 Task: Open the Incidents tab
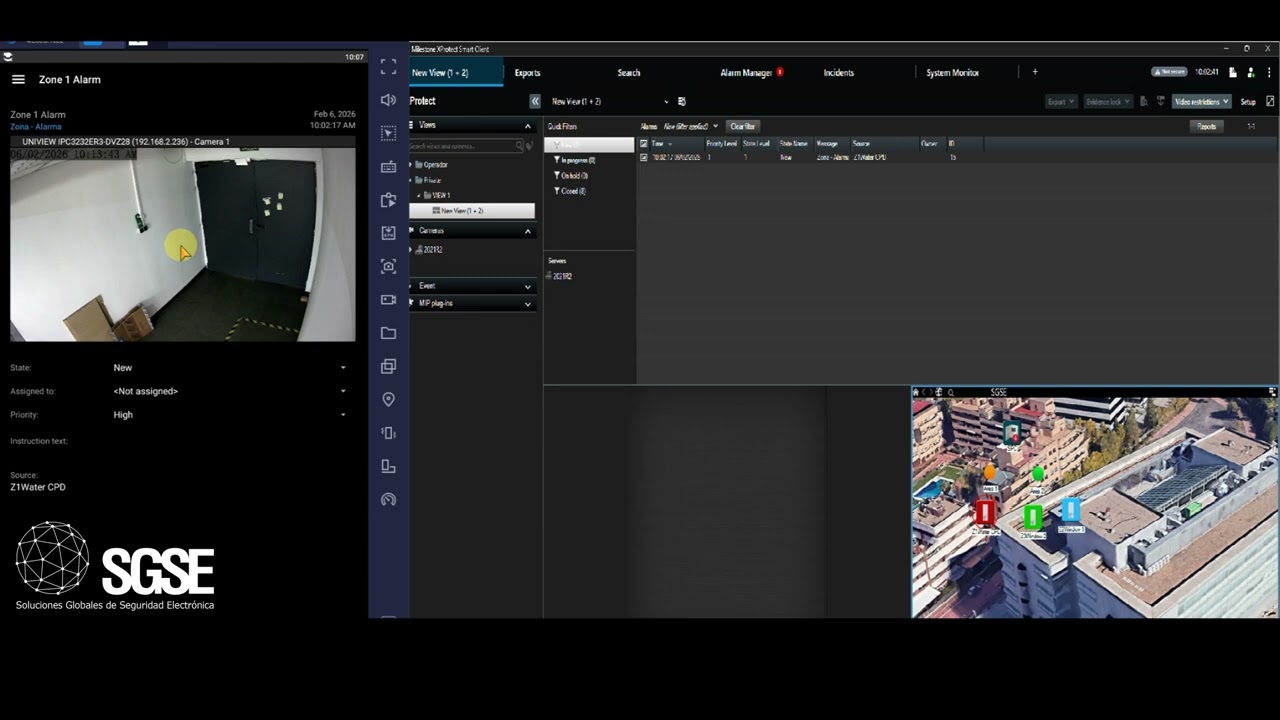[838, 73]
